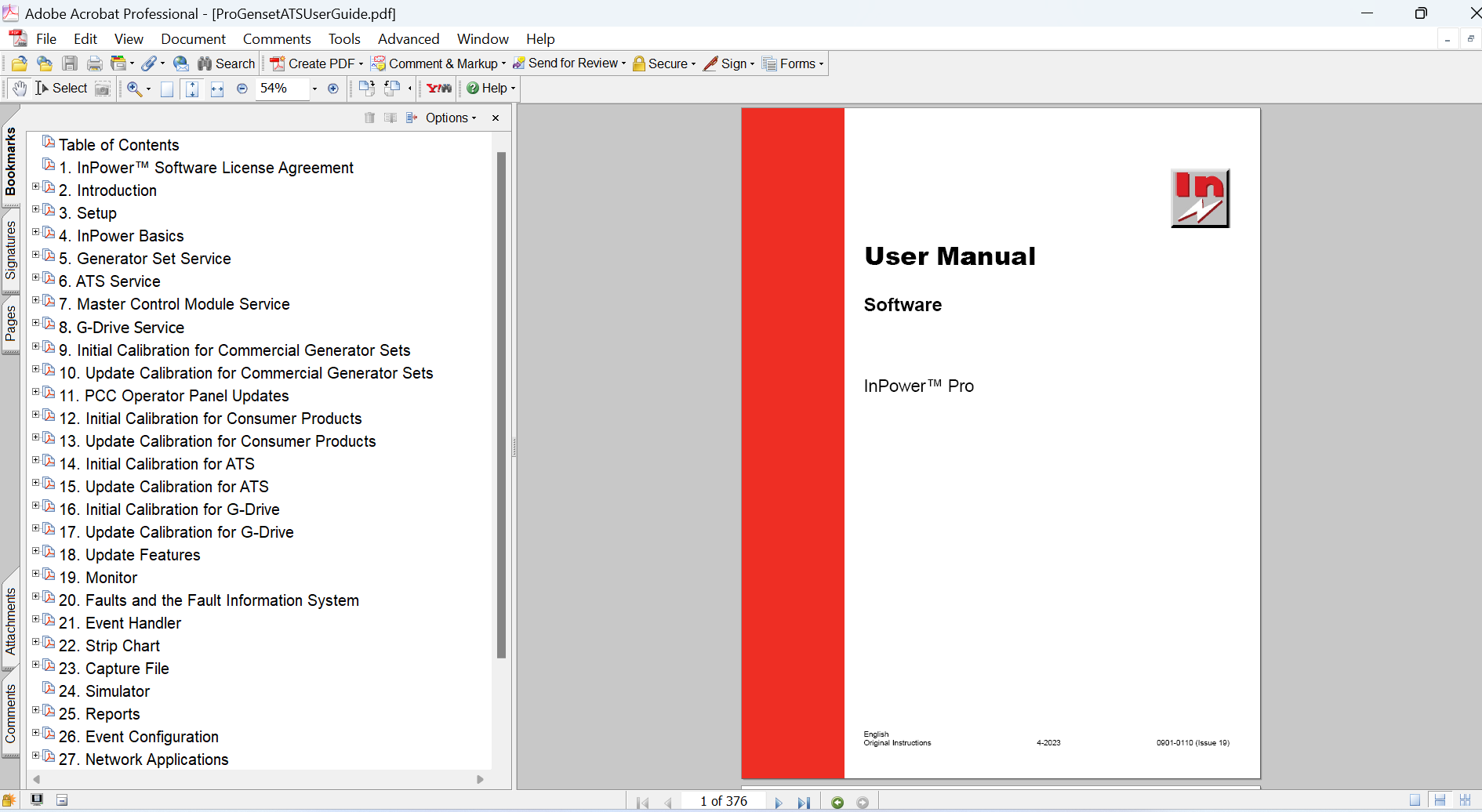
Task: Click the bookmarks panel vertical scrollbar
Action: 501,404
